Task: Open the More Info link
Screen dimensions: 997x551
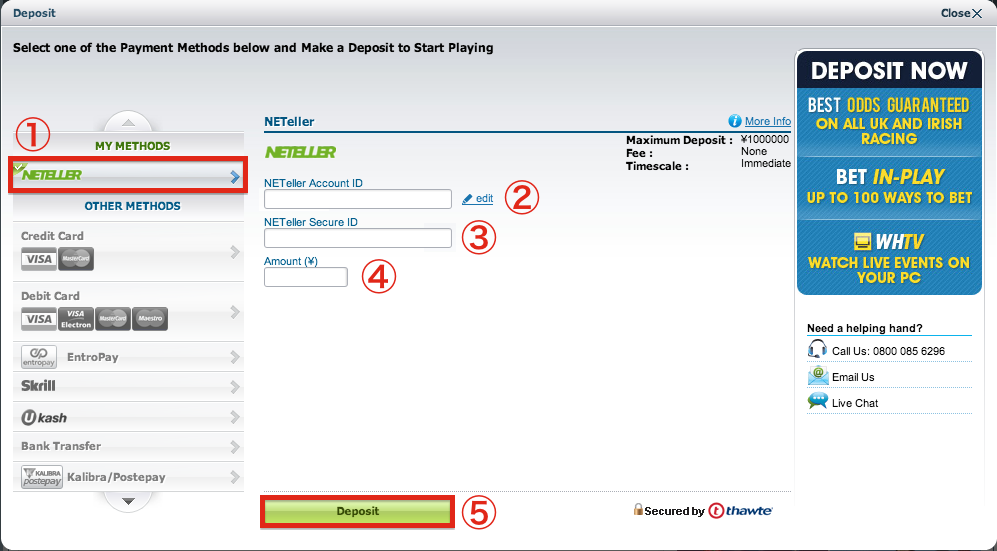Action: tap(767, 121)
